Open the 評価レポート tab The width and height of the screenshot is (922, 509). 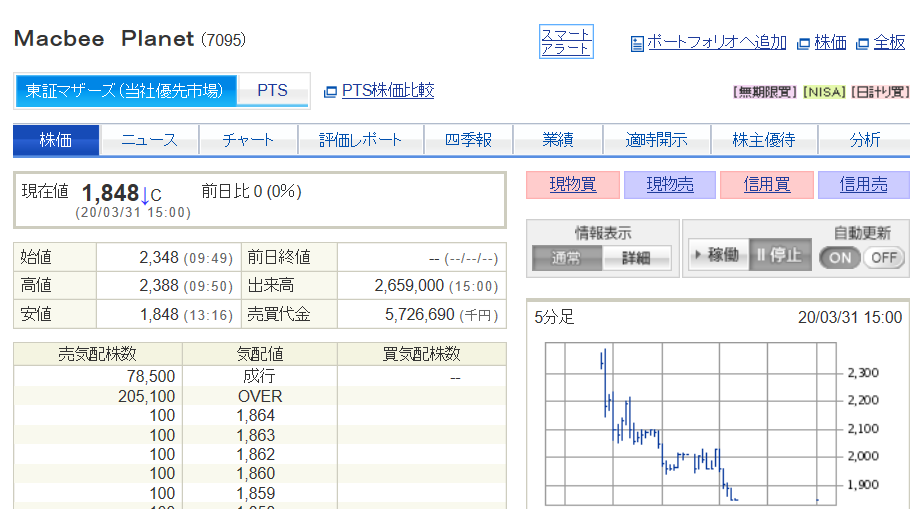[360, 140]
